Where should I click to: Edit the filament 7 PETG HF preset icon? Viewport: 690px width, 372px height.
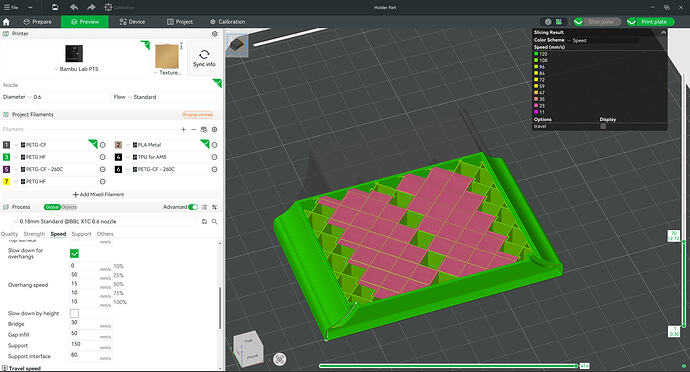coord(103,181)
